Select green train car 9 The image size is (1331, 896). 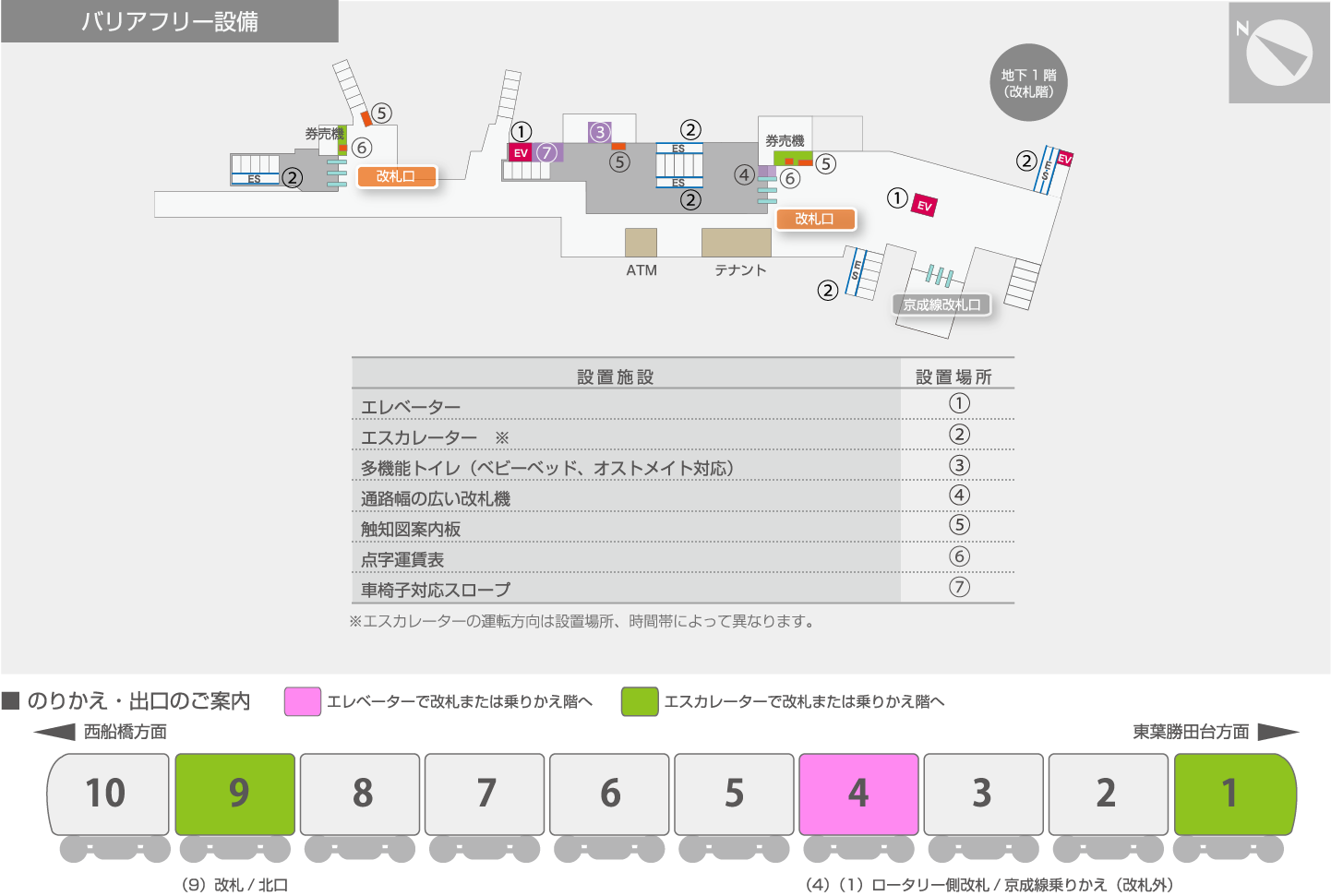(x=235, y=794)
